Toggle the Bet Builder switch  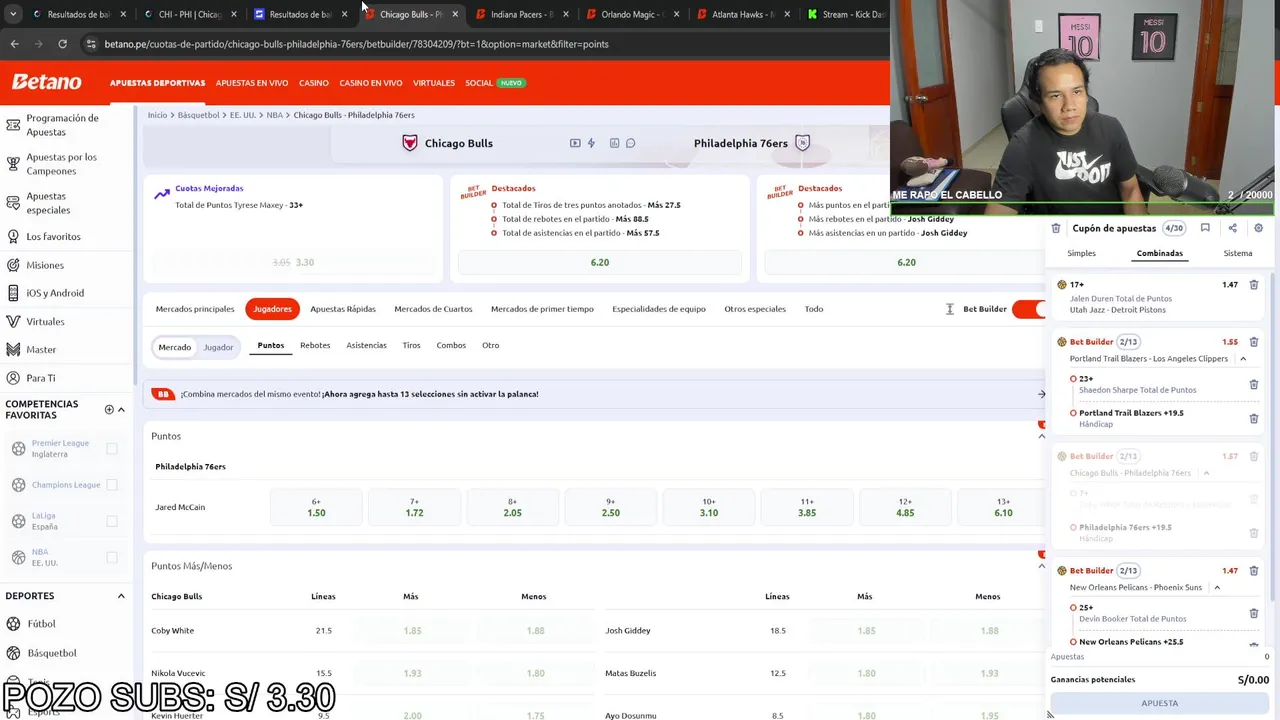pyautogui.click(x=1028, y=309)
